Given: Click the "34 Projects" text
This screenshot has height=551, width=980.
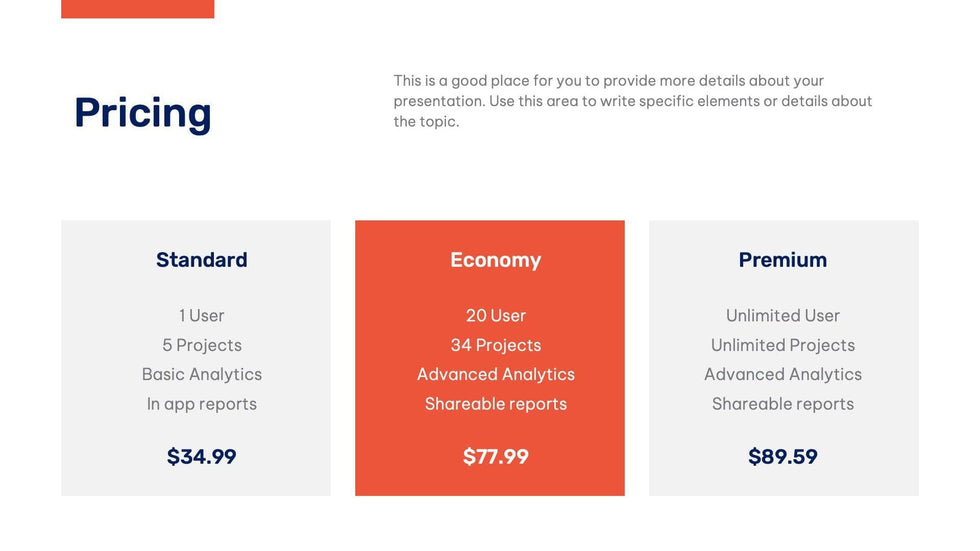Looking at the screenshot, I should [x=495, y=345].
